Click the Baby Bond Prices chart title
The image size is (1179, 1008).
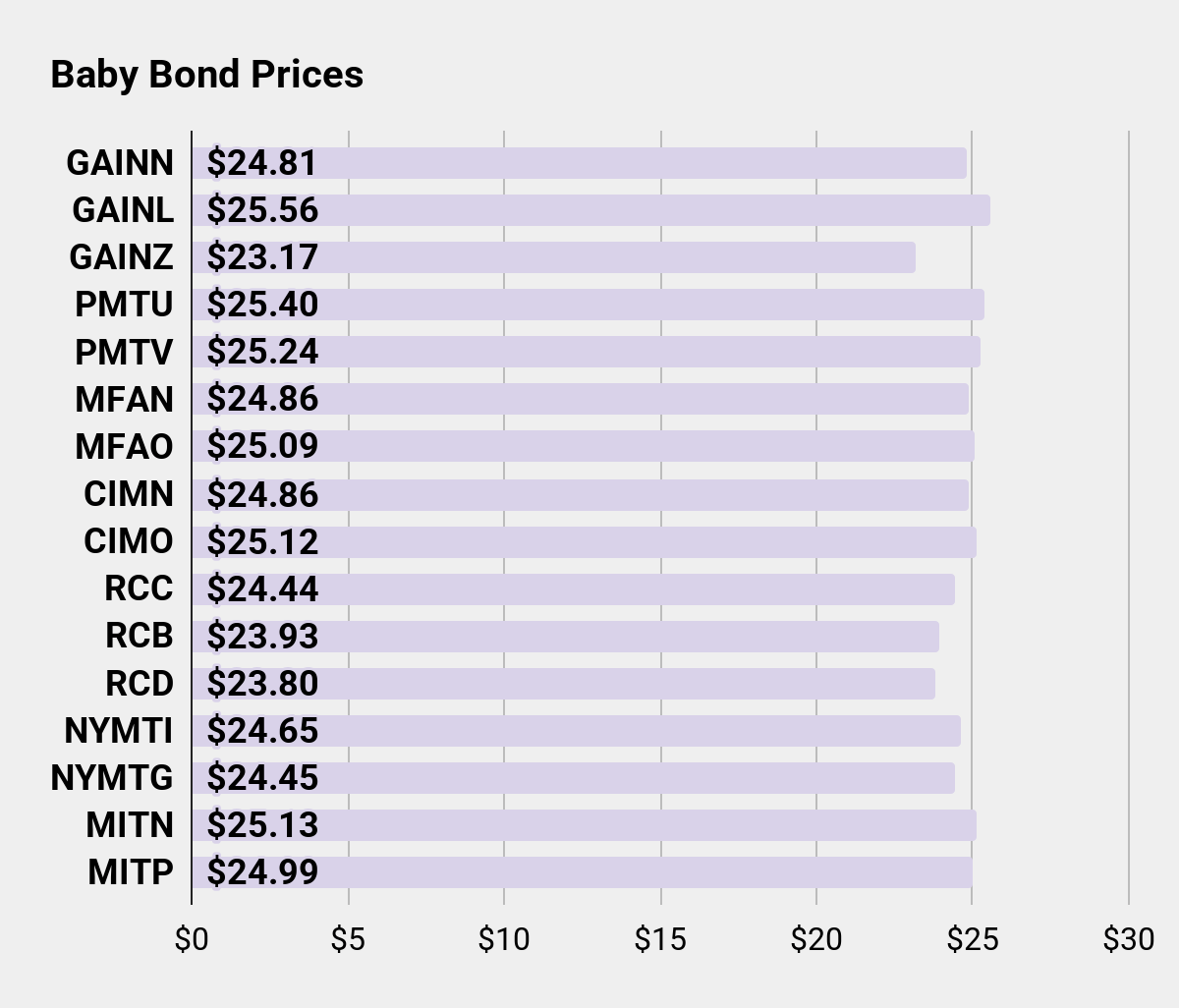tap(206, 75)
